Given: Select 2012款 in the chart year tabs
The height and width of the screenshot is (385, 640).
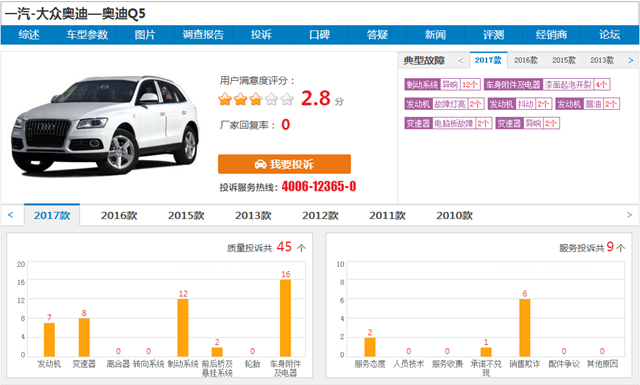Looking at the screenshot, I should 320,216.
